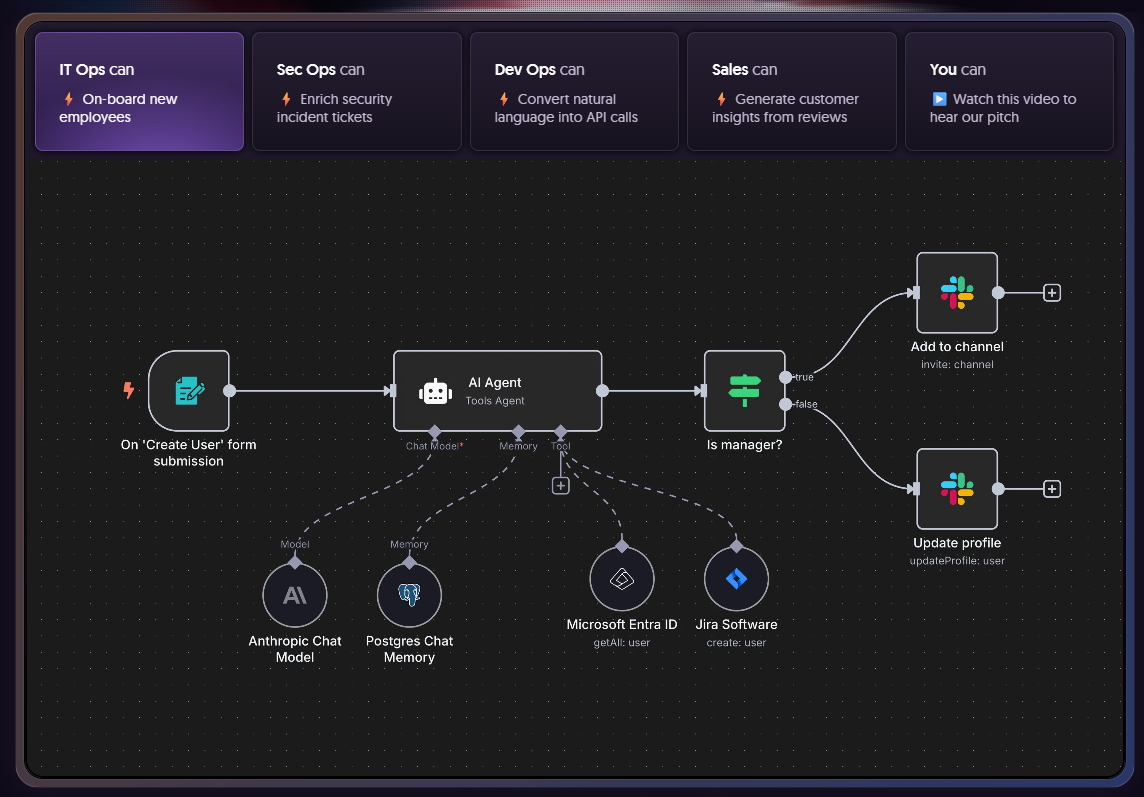The height and width of the screenshot is (797, 1144).
Task: Click the plus button under the Tool connector
Action: click(561, 486)
